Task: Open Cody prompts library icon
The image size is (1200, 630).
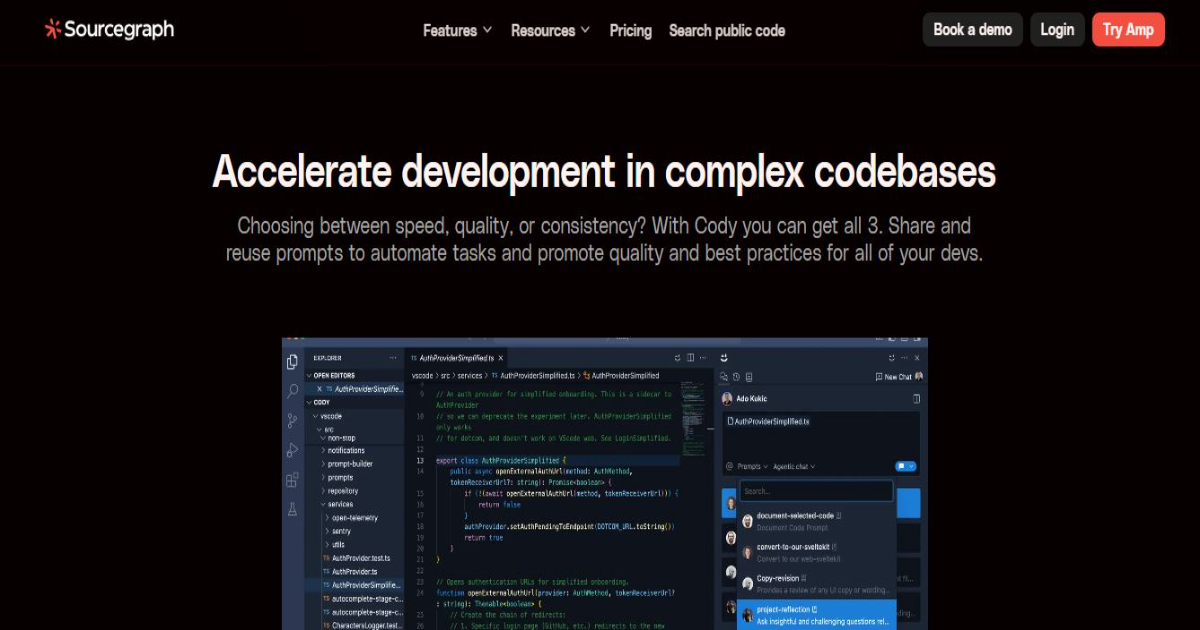Action: pyautogui.click(x=747, y=377)
